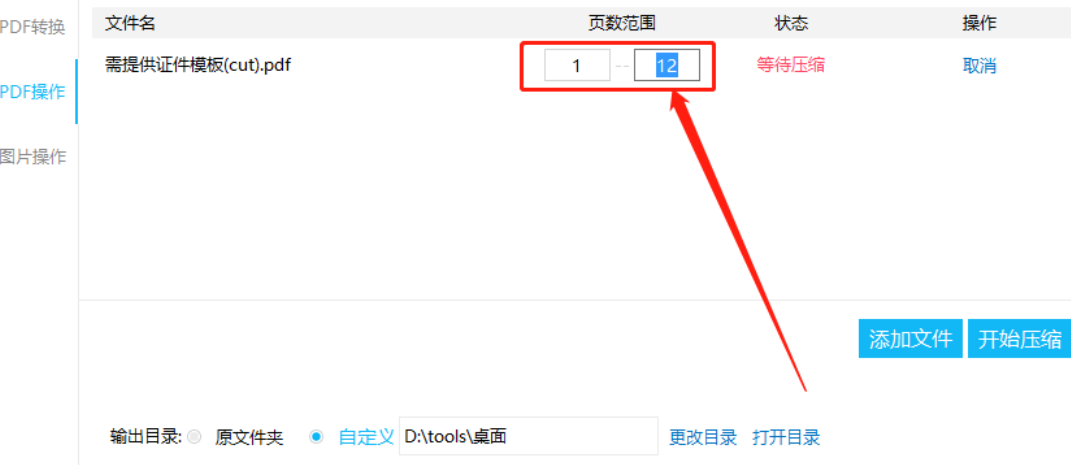The width and height of the screenshot is (1071, 465).
Task: Focus the end page field showing 12
Action: (667, 66)
